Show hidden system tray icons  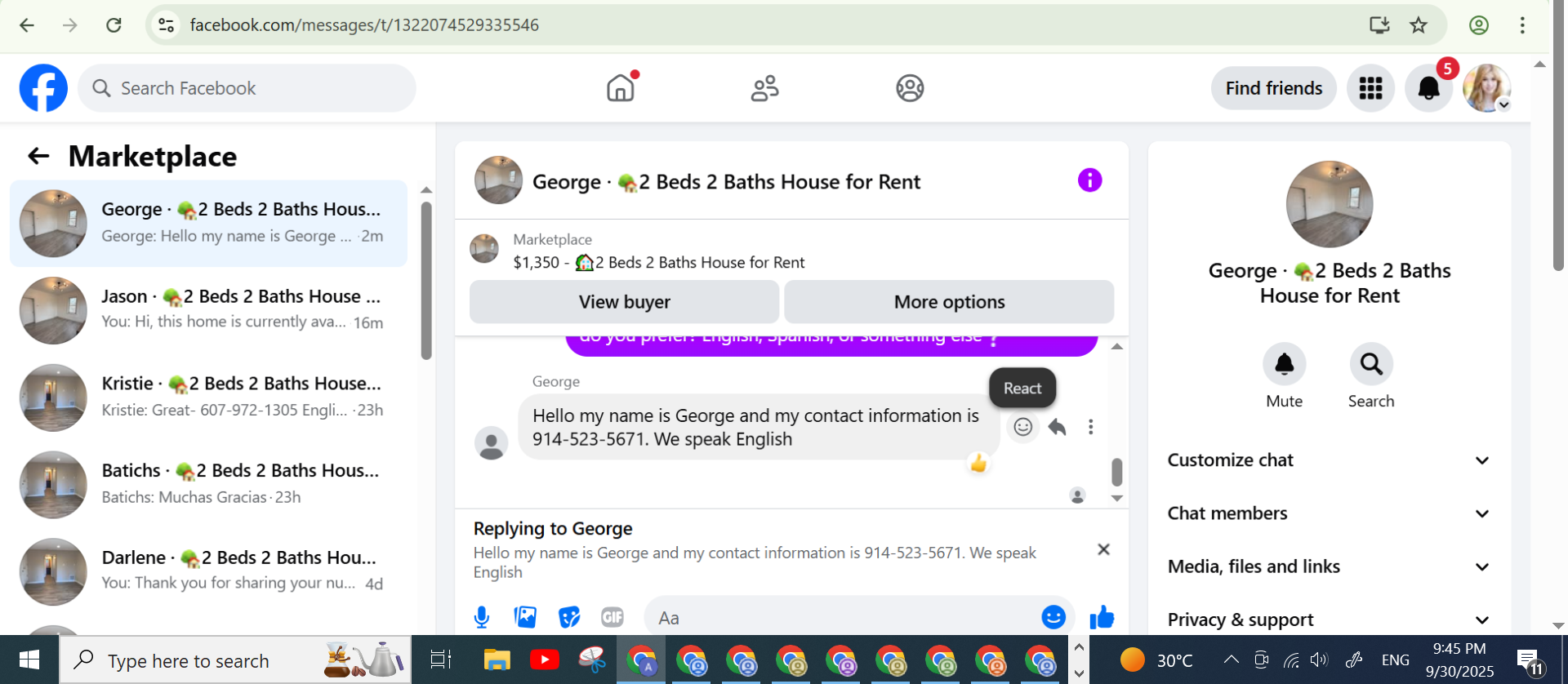pos(1231,660)
